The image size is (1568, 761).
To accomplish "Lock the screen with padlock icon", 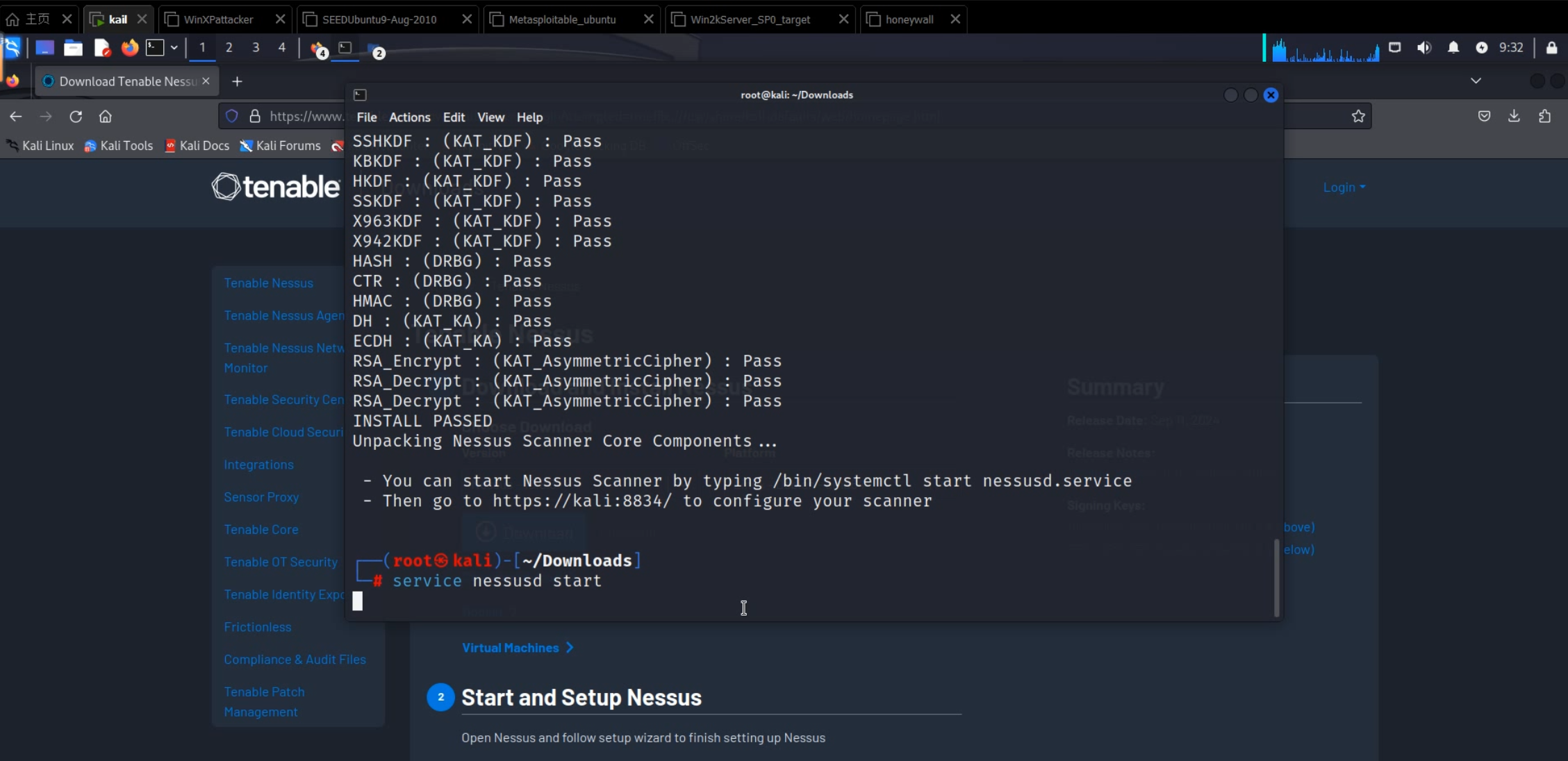I will point(1551,47).
